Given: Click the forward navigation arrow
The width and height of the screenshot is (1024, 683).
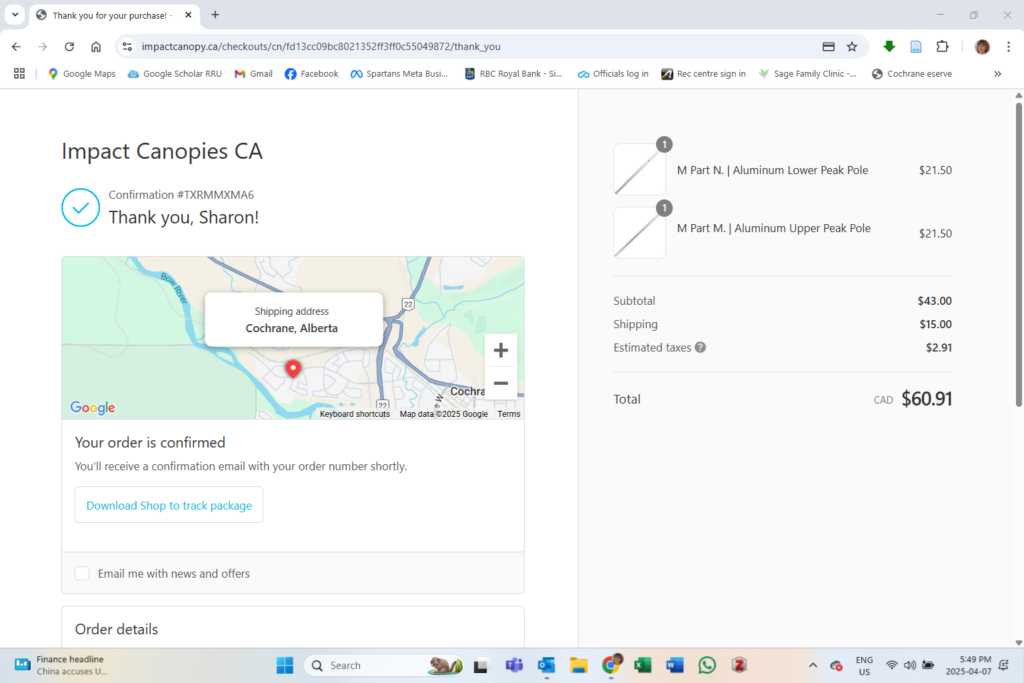Looking at the screenshot, I should click(42, 46).
